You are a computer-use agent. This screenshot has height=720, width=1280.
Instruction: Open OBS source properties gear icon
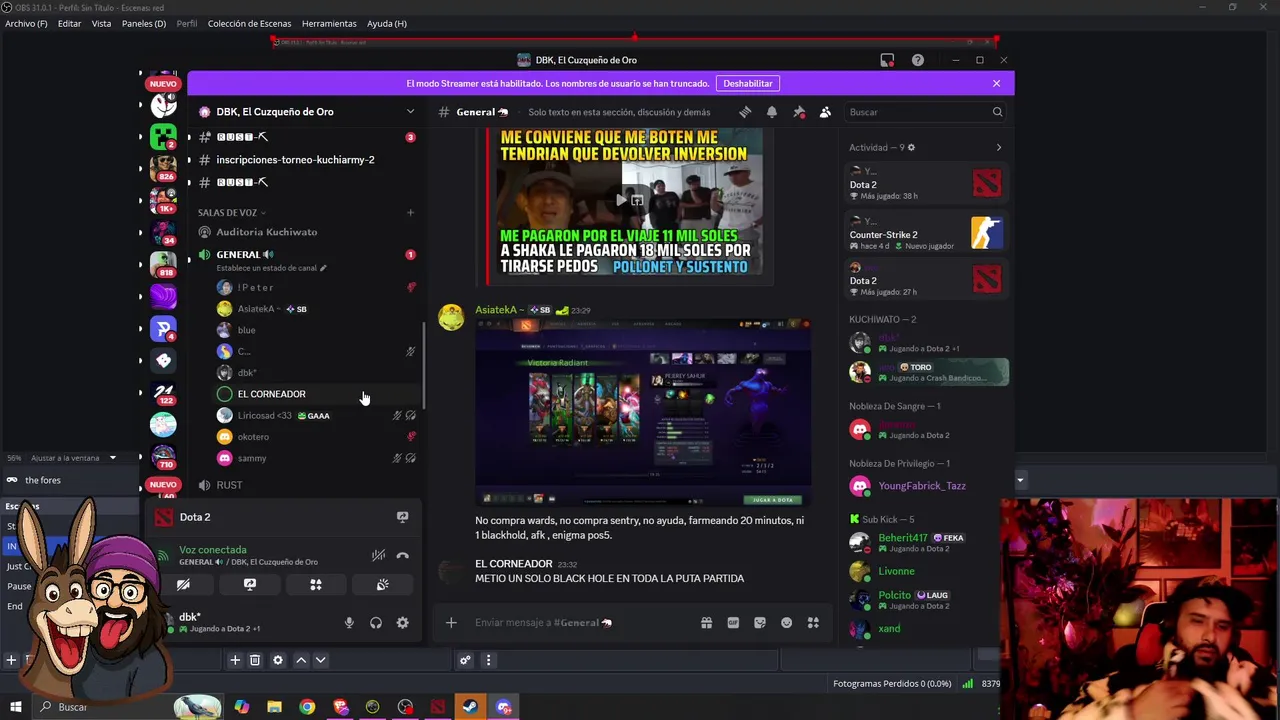278,660
